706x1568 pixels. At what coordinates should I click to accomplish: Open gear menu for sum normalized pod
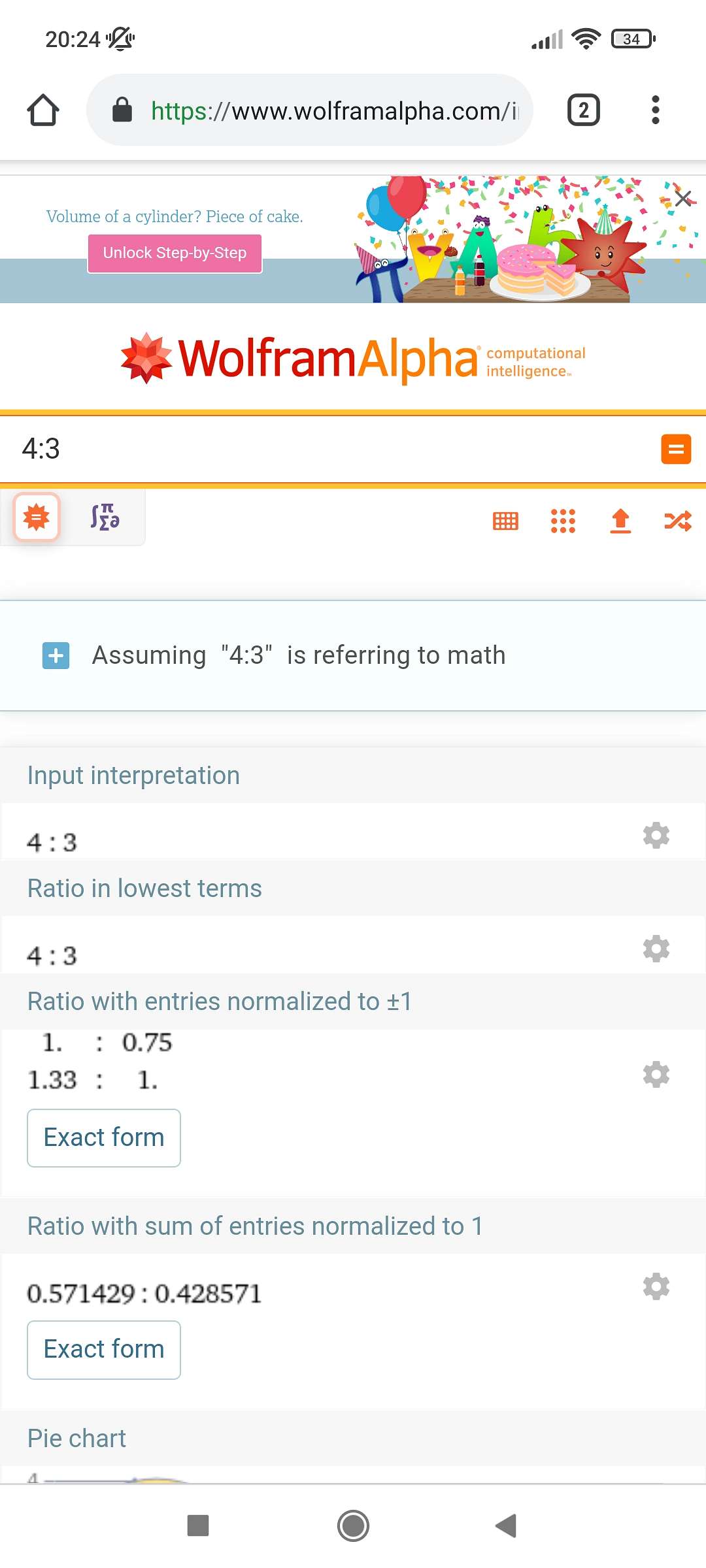coord(656,1286)
